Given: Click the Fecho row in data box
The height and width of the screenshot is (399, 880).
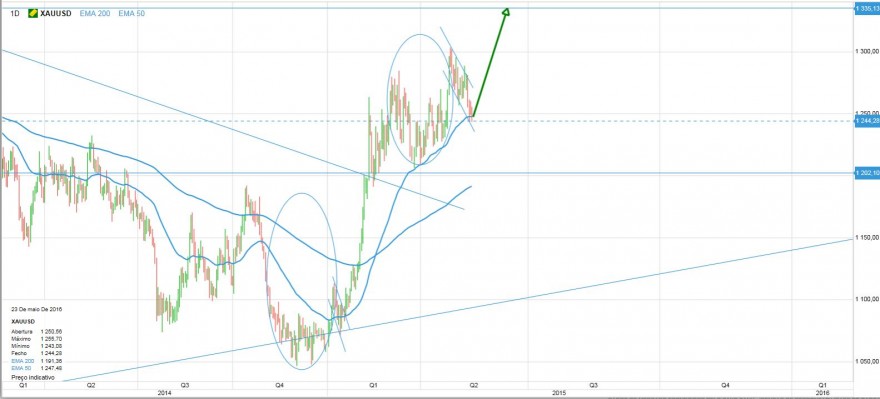Looking at the screenshot, I should coord(36,353).
